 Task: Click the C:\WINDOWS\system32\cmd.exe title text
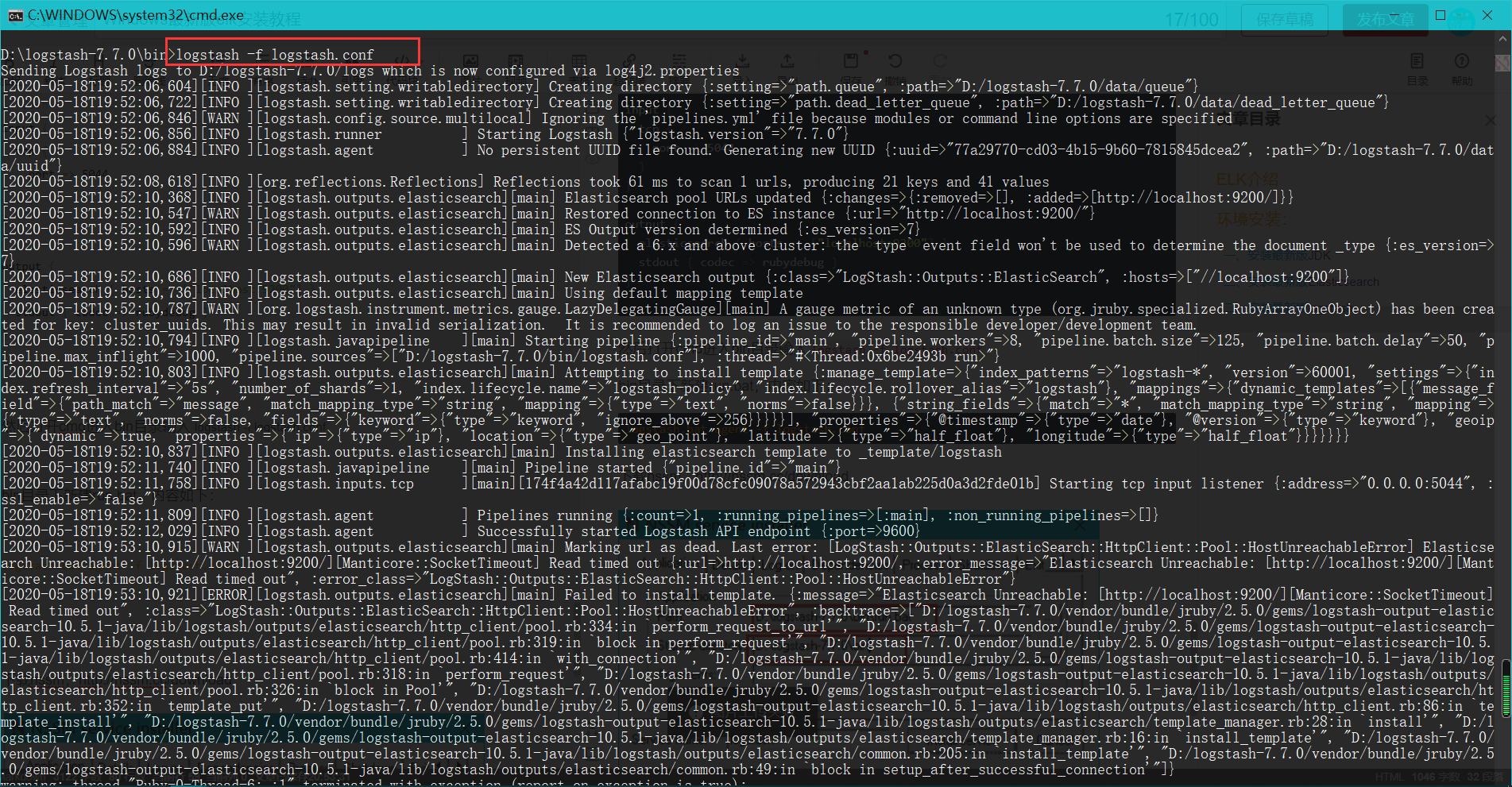(136, 15)
